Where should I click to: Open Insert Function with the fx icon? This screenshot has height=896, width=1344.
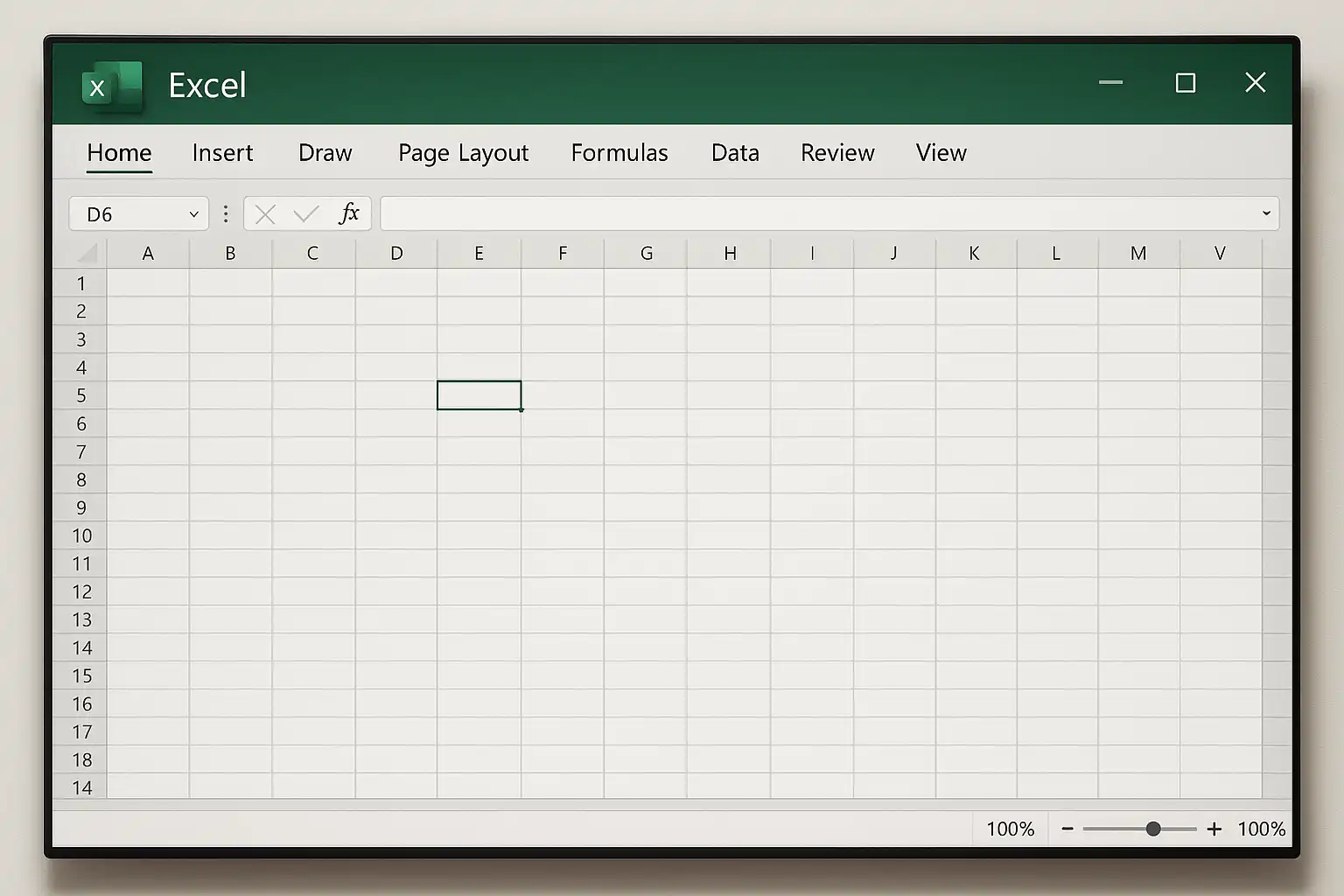[x=349, y=213]
